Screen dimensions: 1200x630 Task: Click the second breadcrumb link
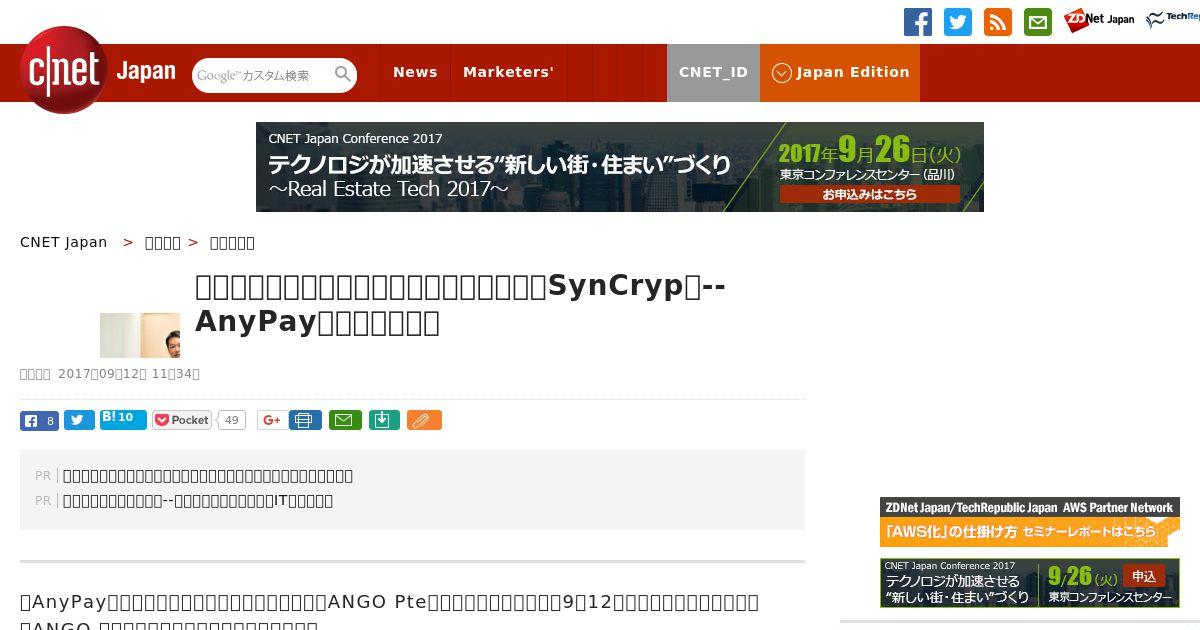tap(163, 243)
